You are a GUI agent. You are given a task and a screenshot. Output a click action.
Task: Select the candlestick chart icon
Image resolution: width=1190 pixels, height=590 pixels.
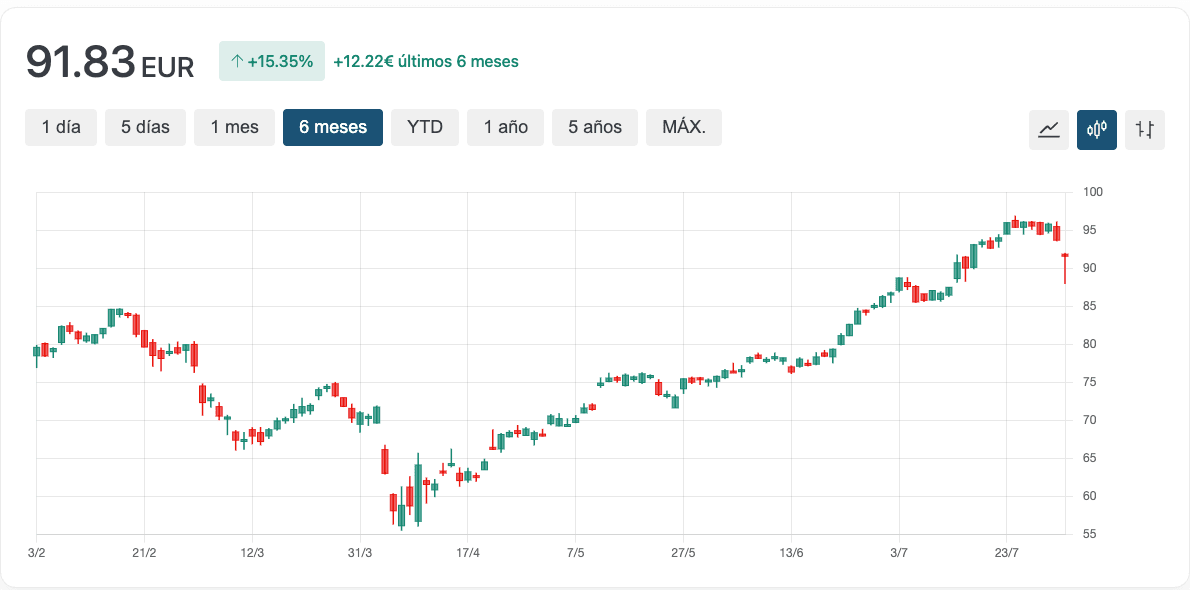1097,129
